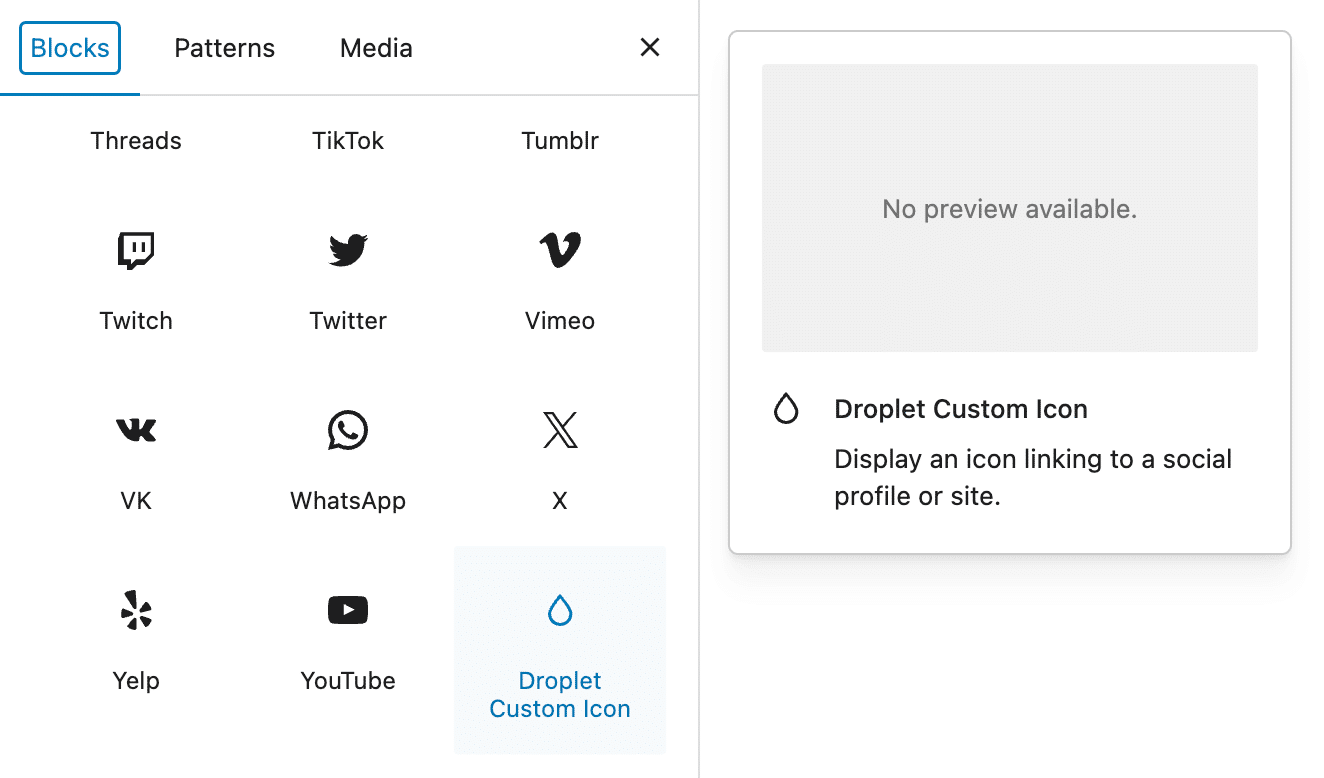This screenshot has width=1324, height=778.
Task: Click the Droplet Custom Icon preview title
Action: click(x=961, y=409)
